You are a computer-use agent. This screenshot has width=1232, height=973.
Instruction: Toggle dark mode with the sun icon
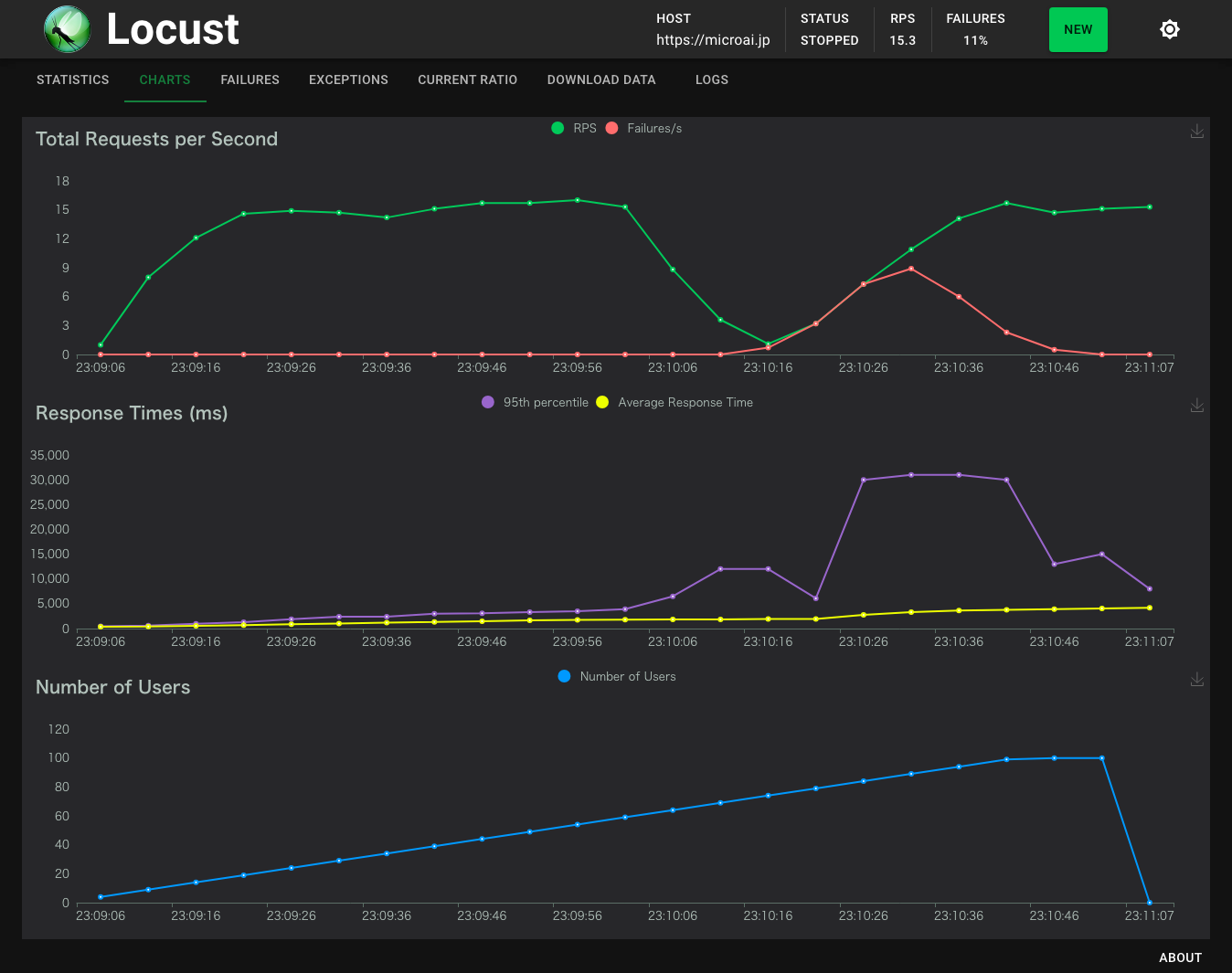coord(1169,29)
